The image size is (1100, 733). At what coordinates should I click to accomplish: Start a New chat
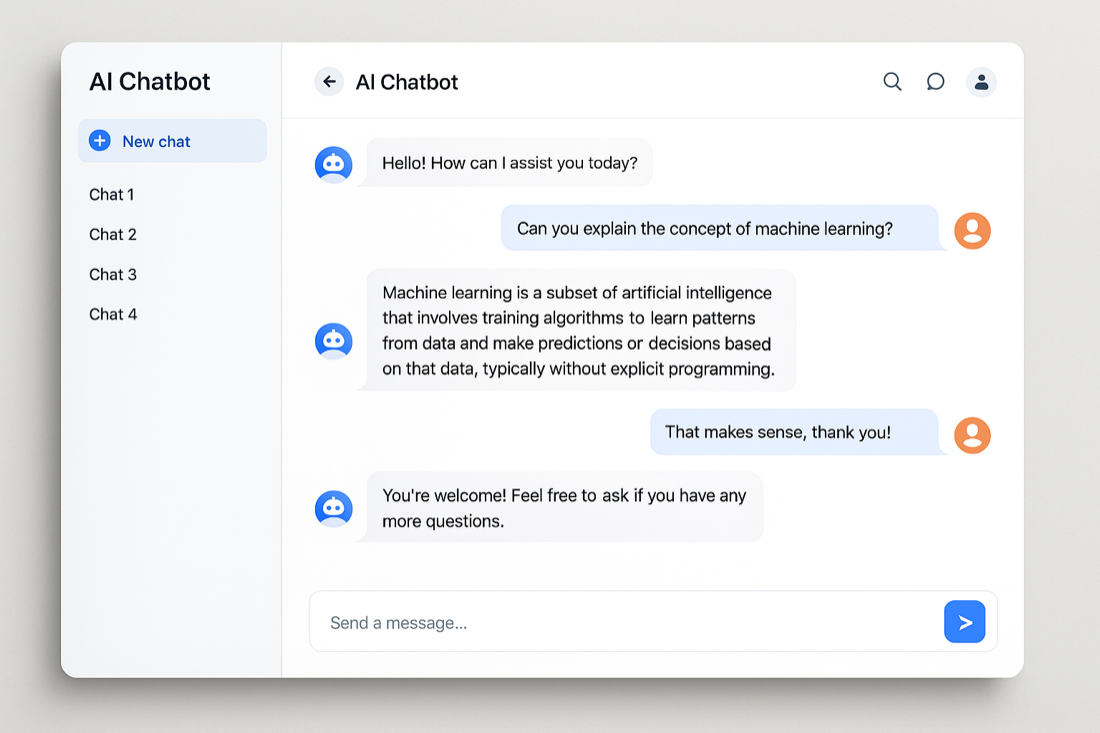173,141
